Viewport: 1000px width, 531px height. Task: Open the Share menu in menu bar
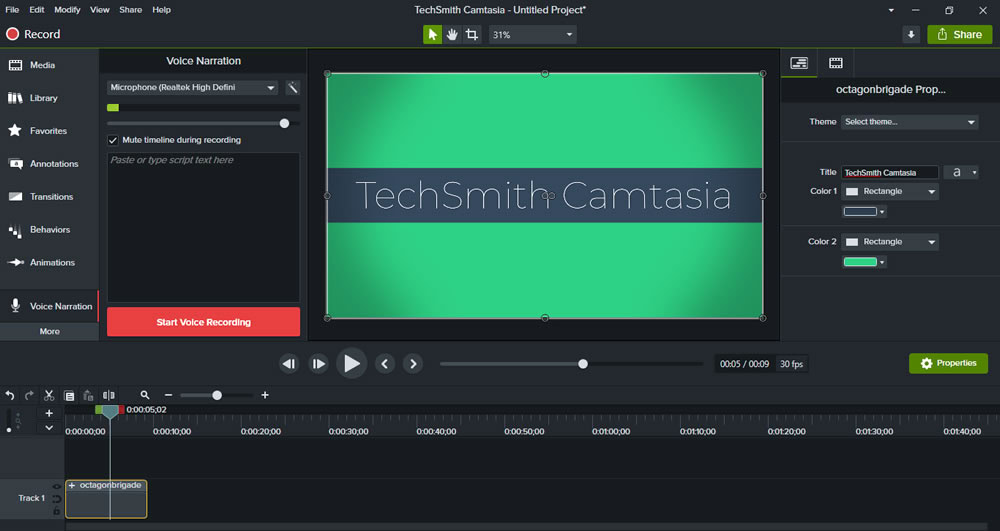click(131, 10)
